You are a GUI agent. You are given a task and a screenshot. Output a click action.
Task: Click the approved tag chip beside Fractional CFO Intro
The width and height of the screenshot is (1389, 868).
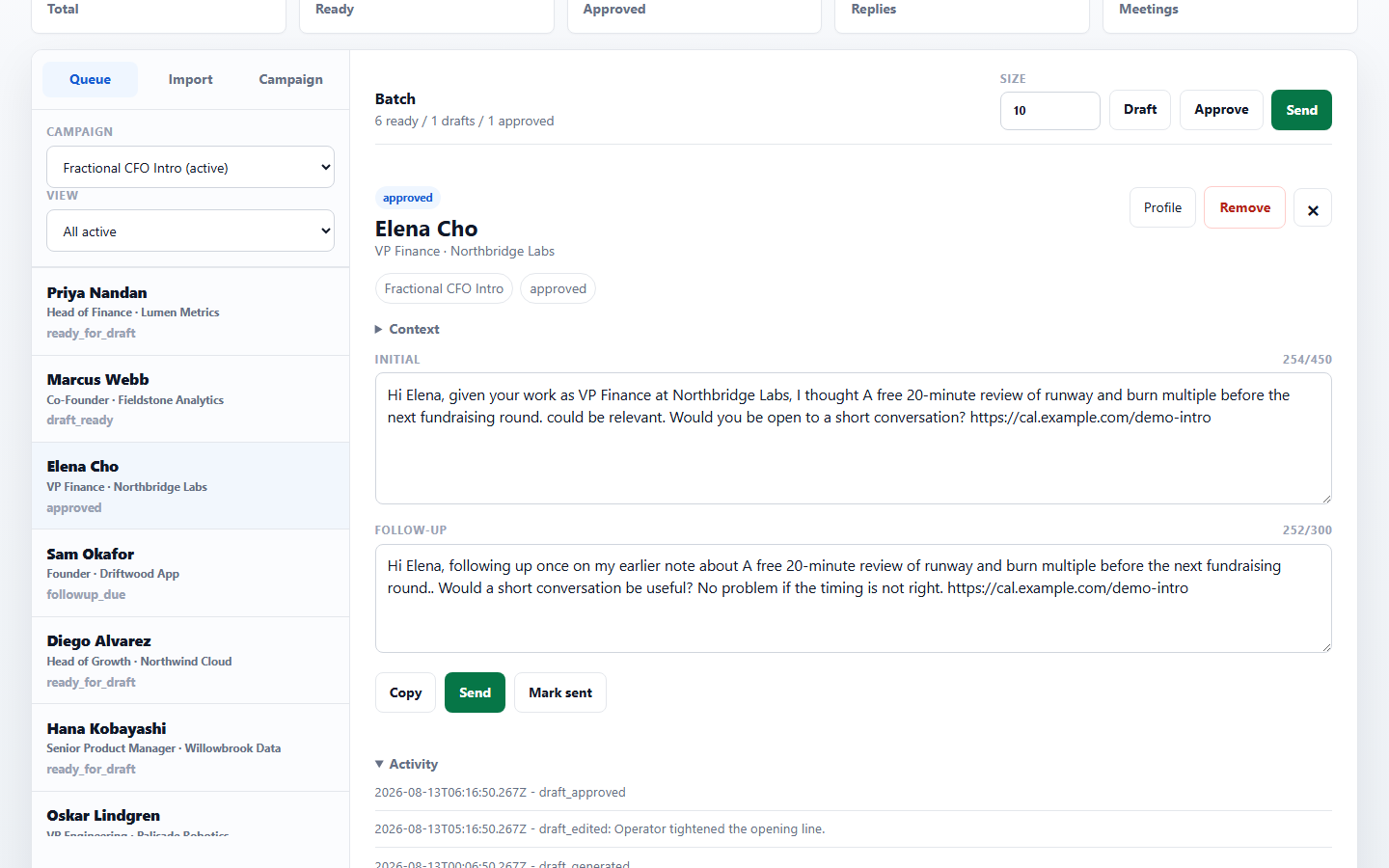pyautogui.click(x=558, y=288)
